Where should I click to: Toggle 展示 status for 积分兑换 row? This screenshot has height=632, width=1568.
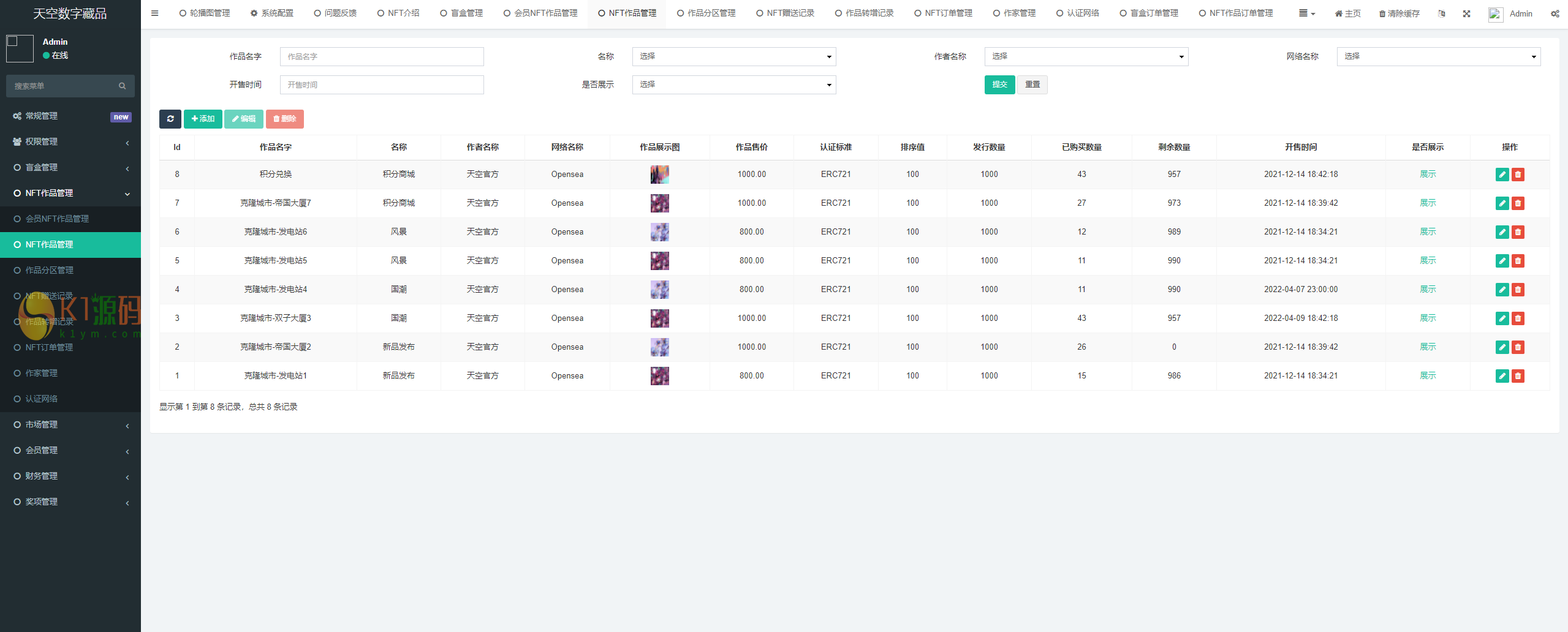pos(1428,174)
